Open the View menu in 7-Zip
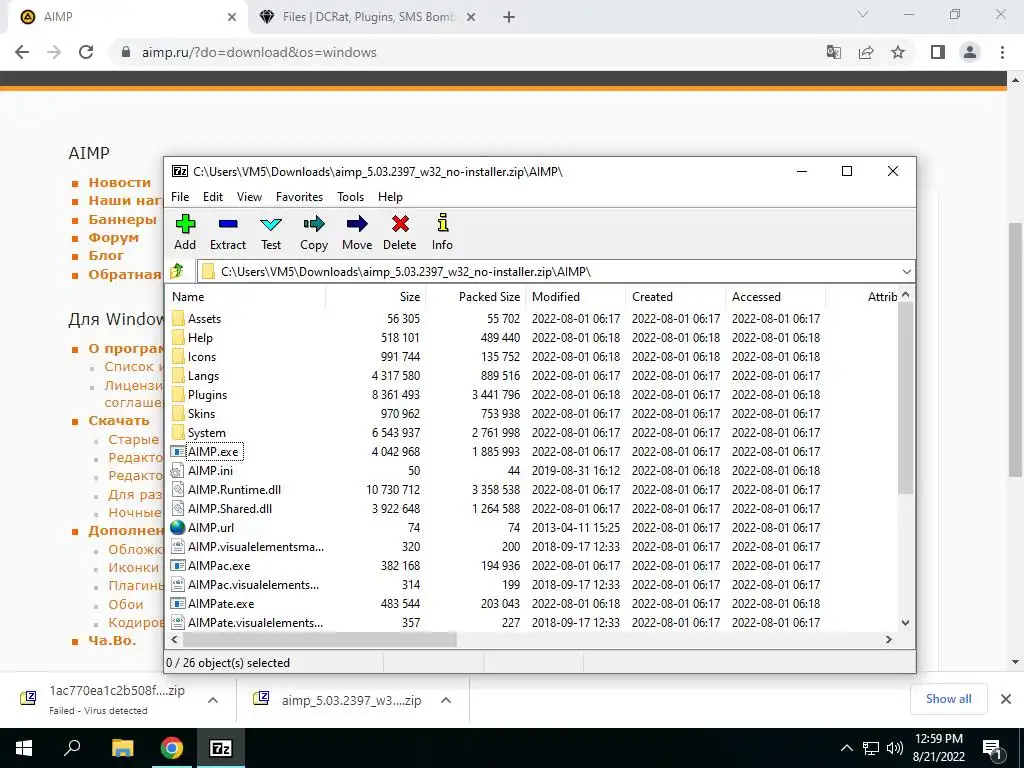Viewport: 1024px width, 768px height. (249, 197)
